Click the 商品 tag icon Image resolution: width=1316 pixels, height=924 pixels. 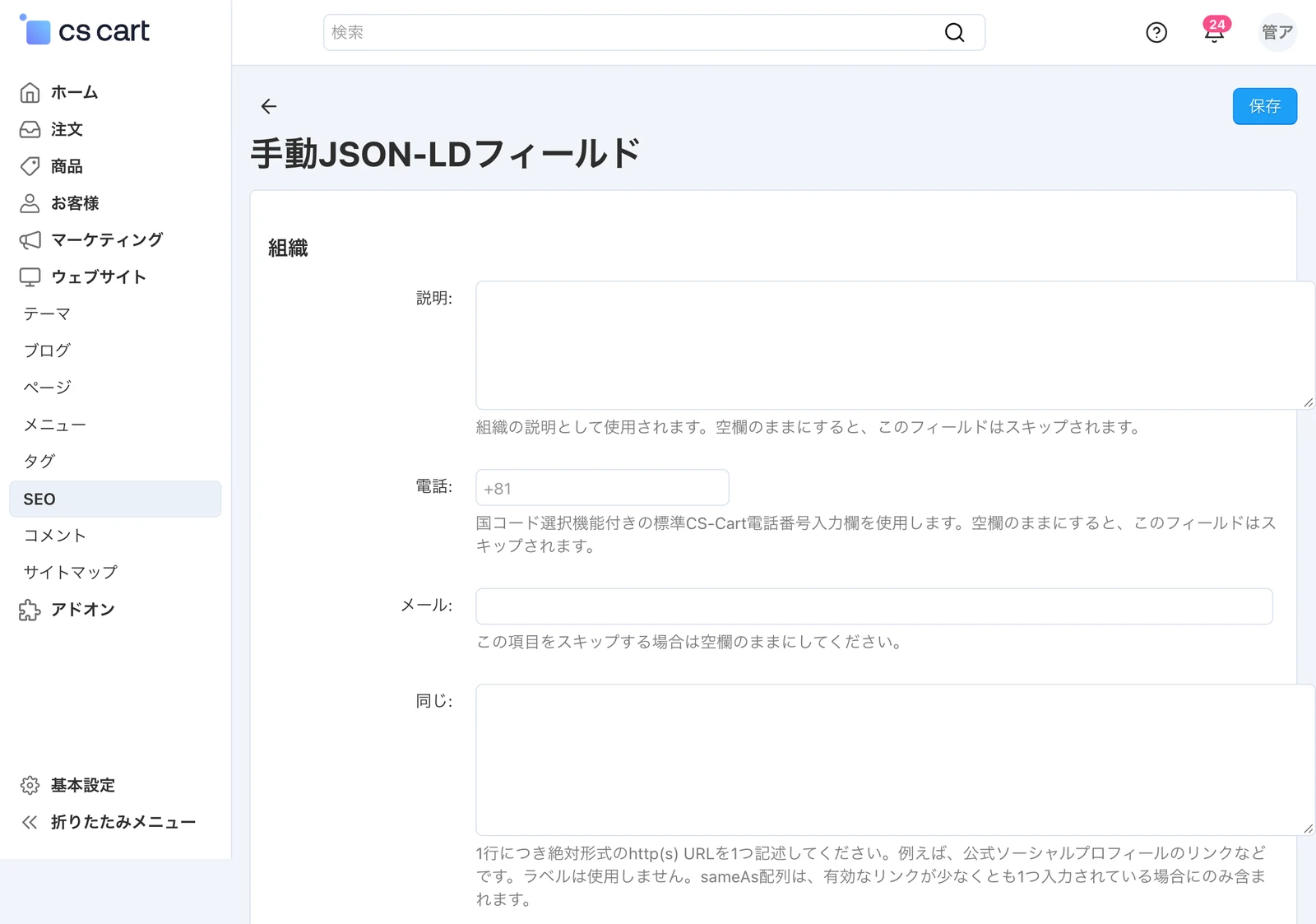[30, 166]
